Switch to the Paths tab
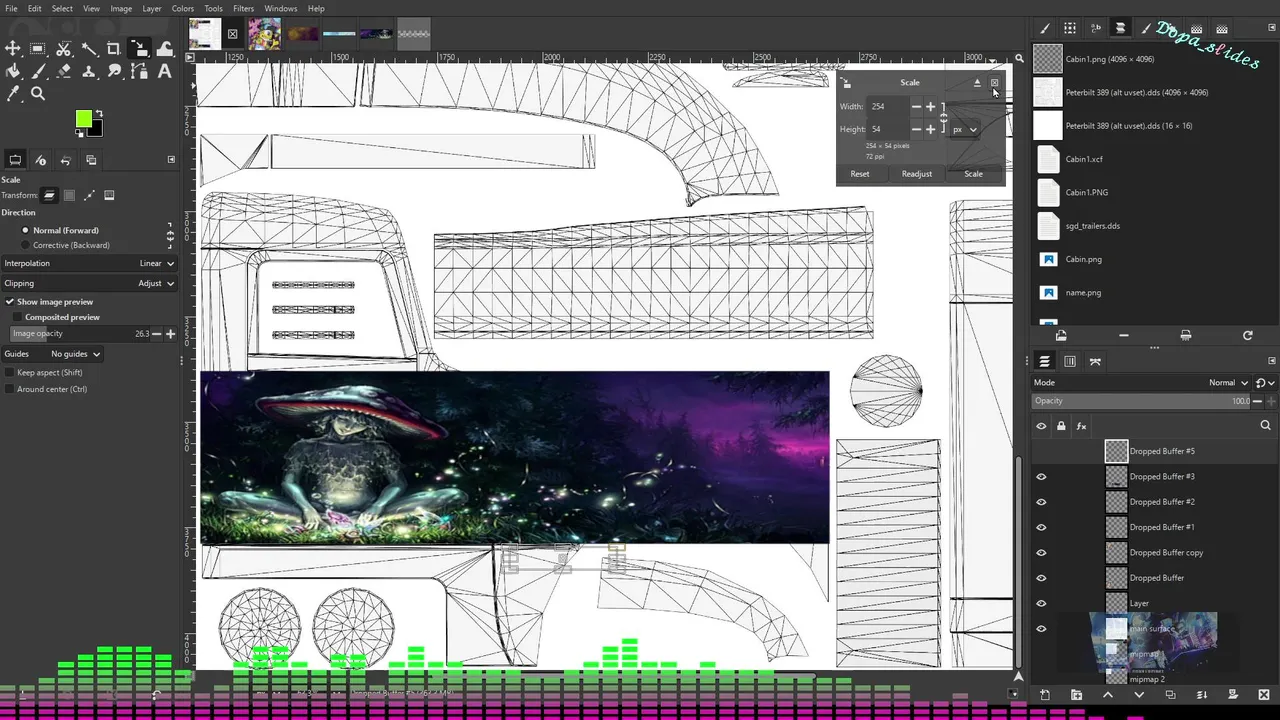Screen dimensions: 1280x720 tap(1095, 361)
